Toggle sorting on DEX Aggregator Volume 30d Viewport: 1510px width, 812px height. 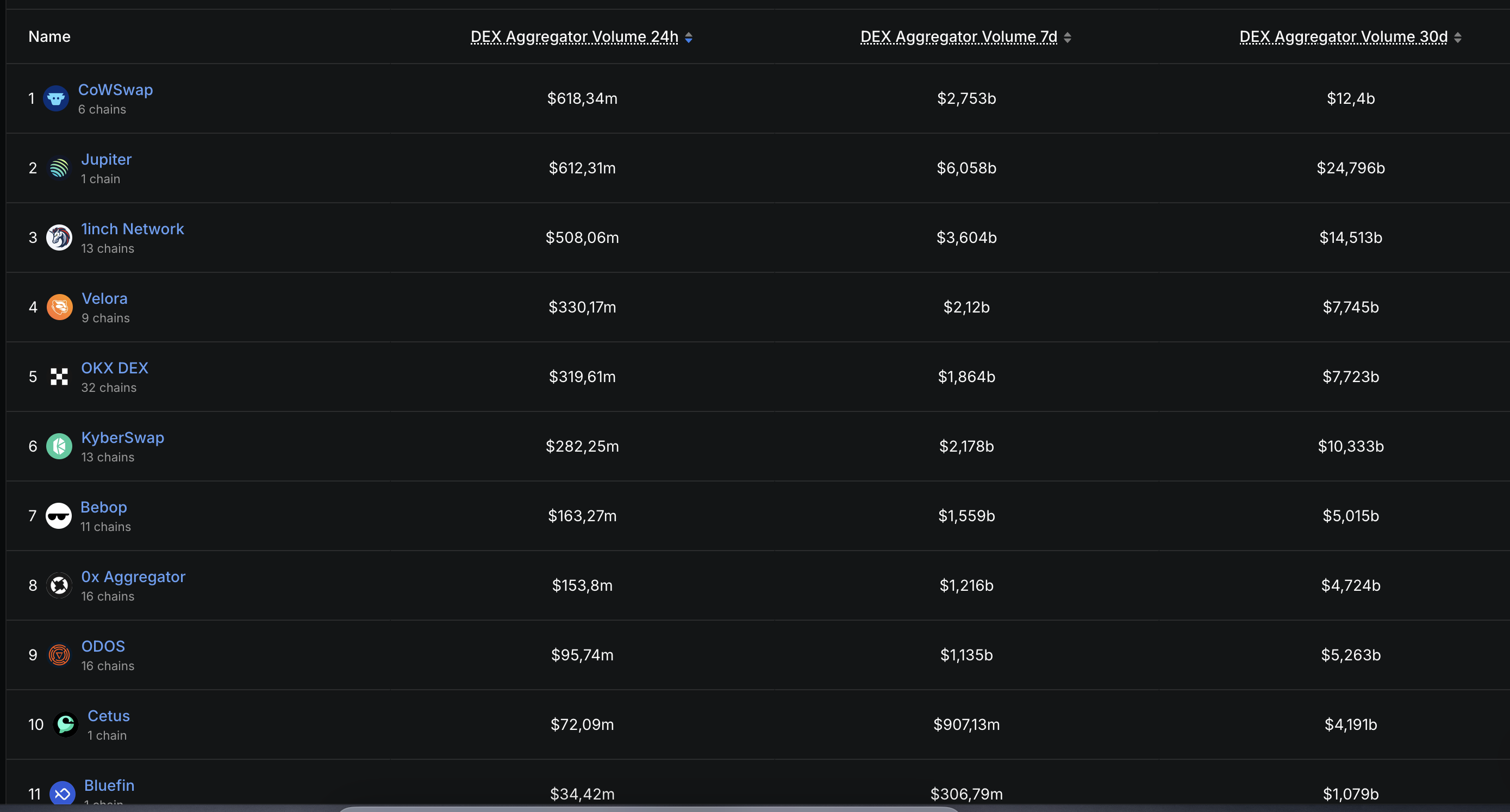1343,36
